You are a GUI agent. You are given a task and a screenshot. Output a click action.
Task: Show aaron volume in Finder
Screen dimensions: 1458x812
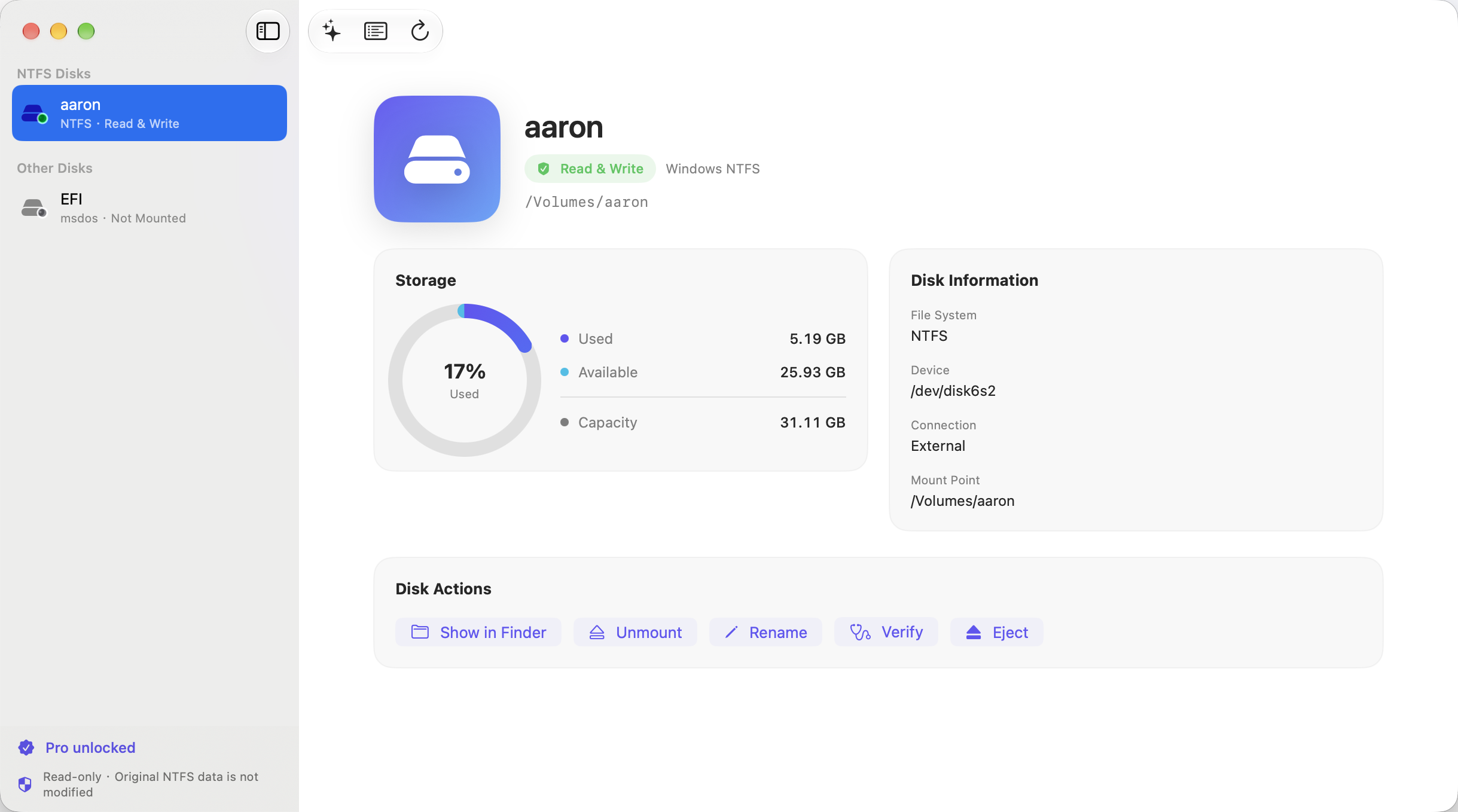point(478,632)
